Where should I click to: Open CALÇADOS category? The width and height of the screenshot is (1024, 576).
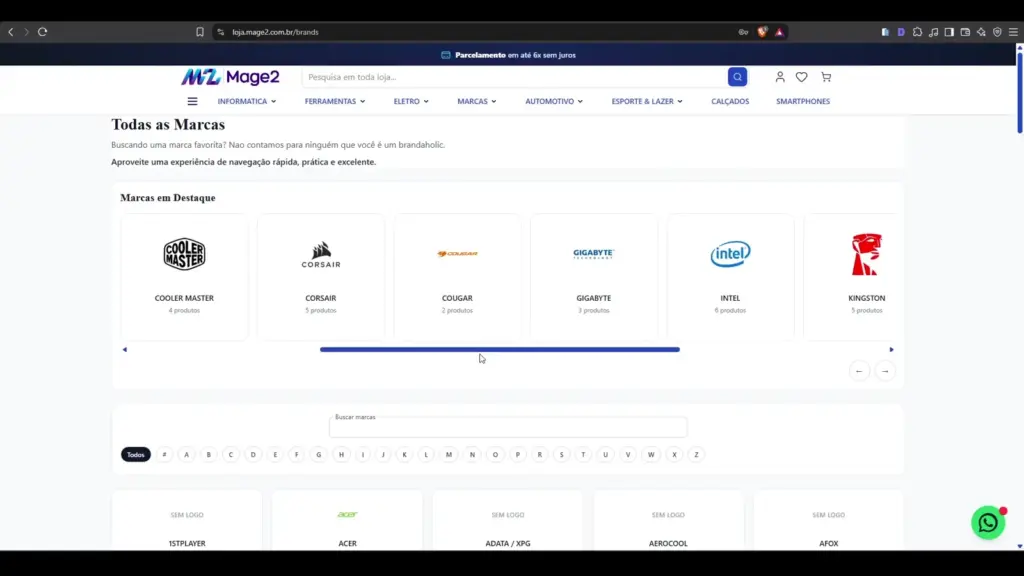click(730, 101)
